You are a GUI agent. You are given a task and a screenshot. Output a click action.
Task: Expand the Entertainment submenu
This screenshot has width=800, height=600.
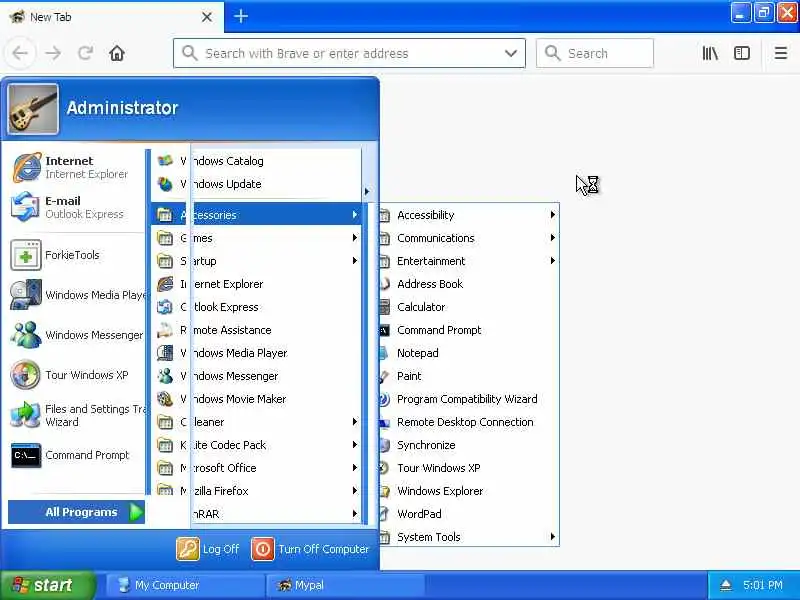pyautogui.click(x=469, y=261)
